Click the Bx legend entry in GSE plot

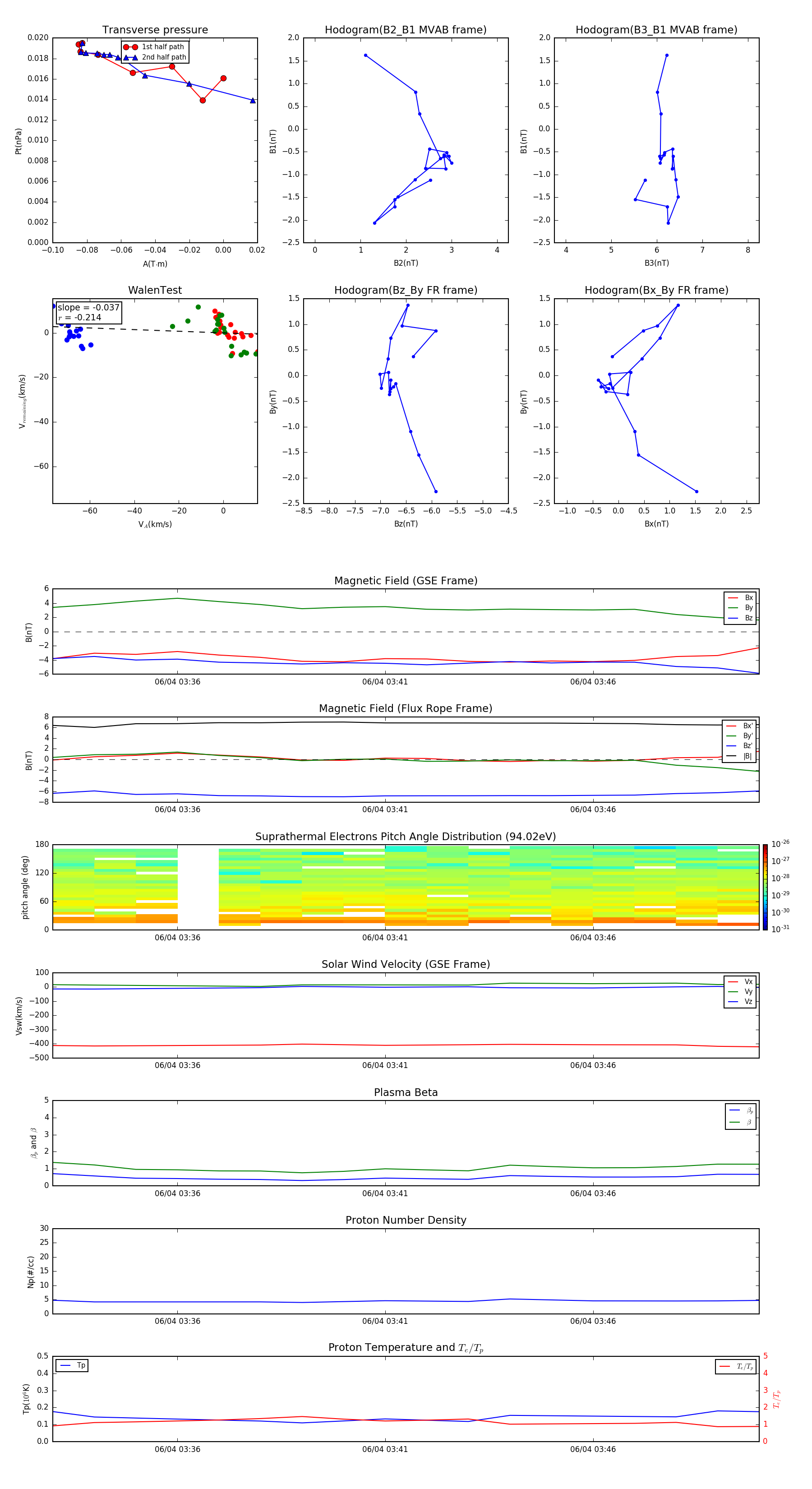[x=740, y=598]
